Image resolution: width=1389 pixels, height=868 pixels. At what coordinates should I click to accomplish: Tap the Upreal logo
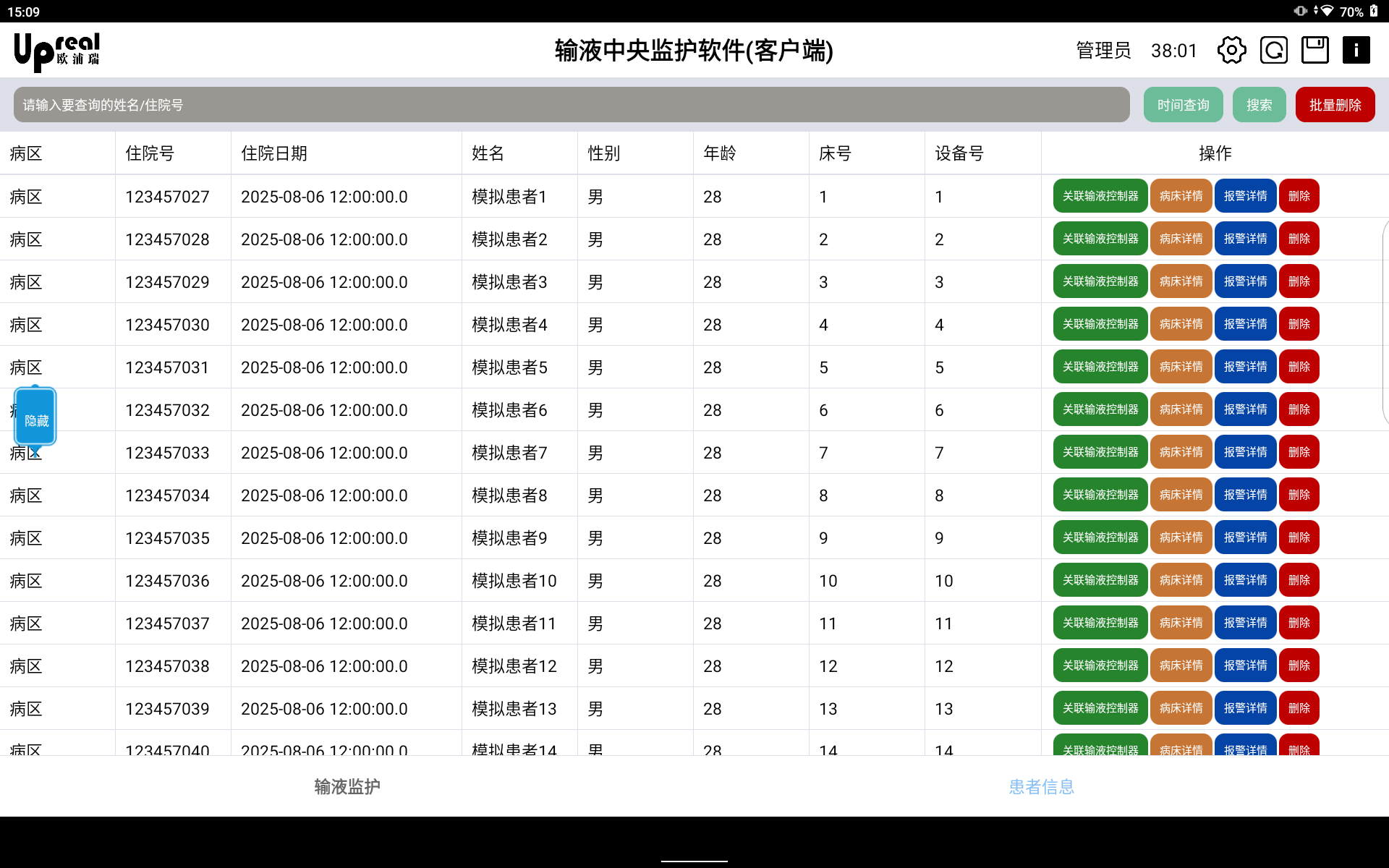point(57,51)
